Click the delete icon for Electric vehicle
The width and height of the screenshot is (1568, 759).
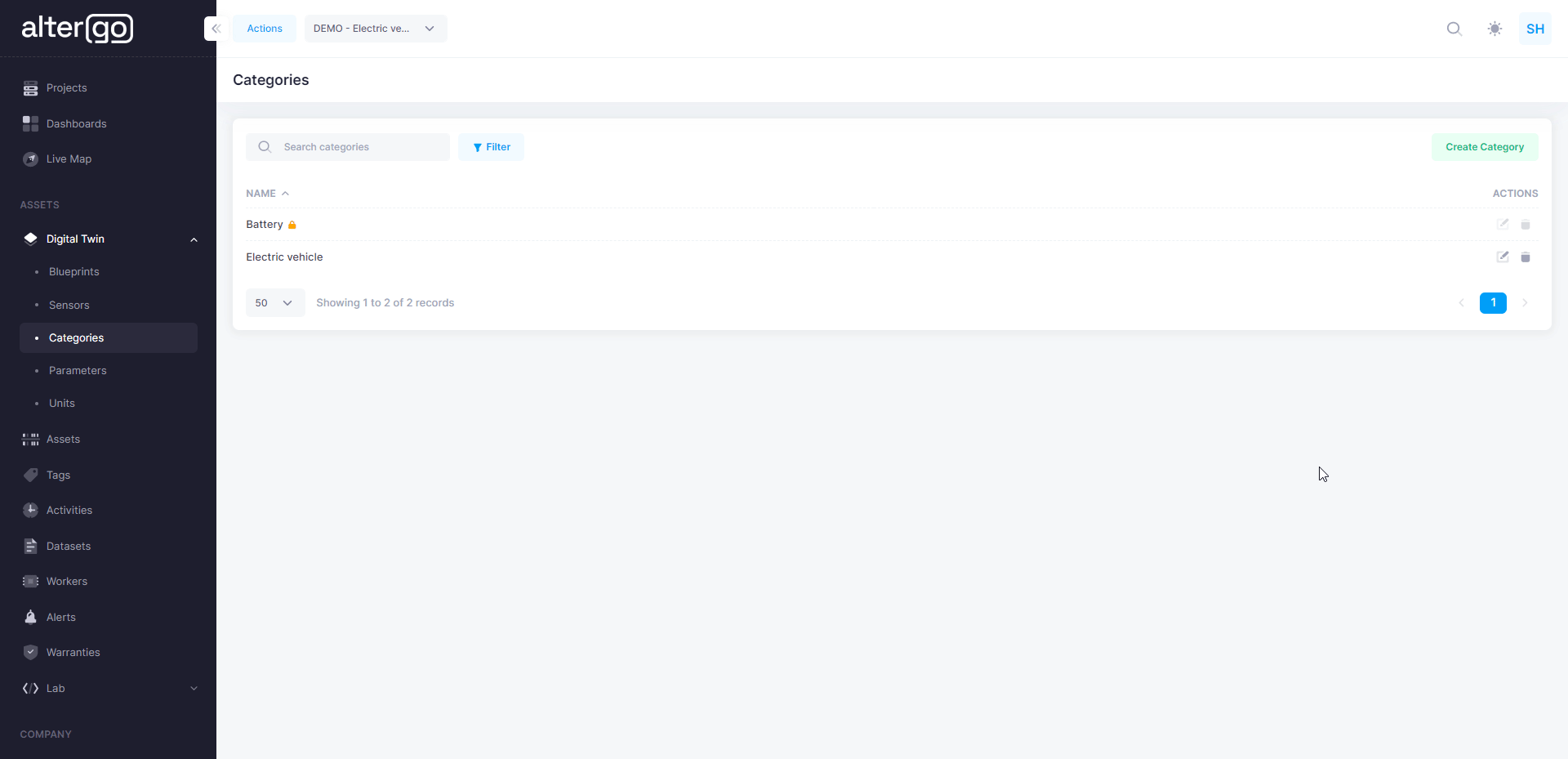point(1525,257)
